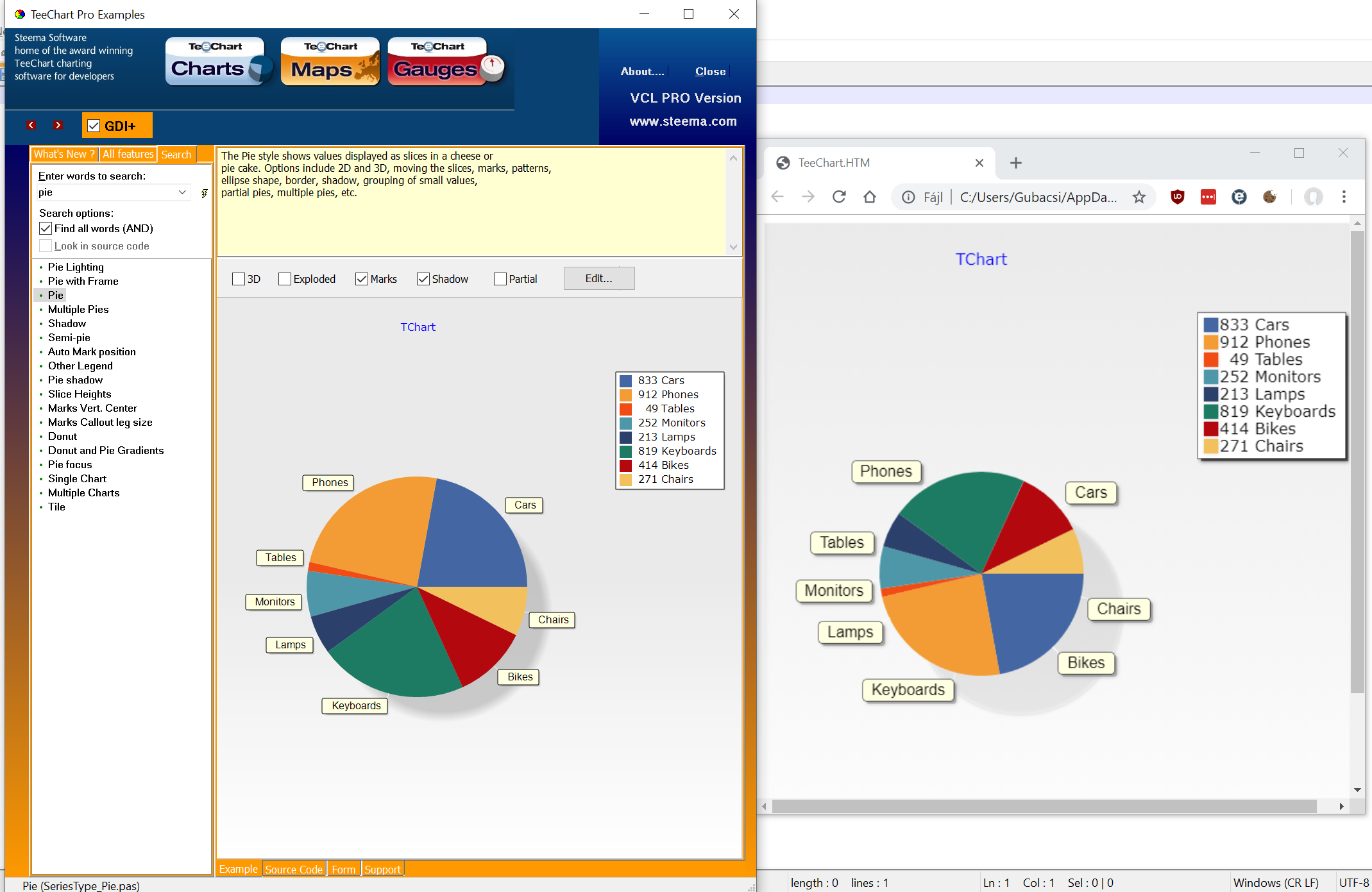Viewport: 1372px width, 892px height.
Task: Select the Source Code tab
Action: pos(295,868)
